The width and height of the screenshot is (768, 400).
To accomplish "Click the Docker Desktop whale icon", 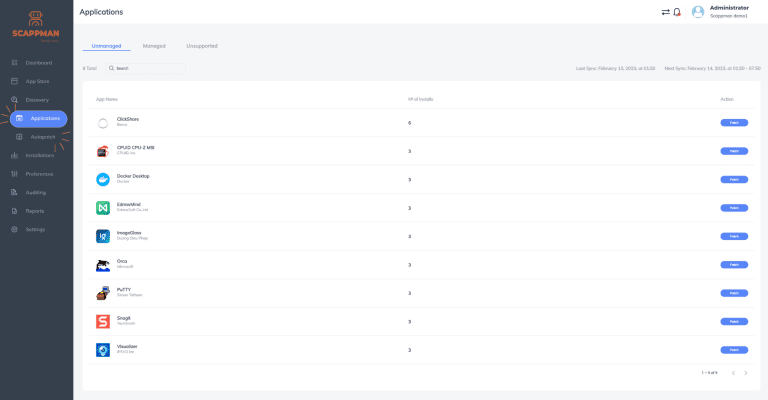I will pyautogui.click(x=102, y=180).
